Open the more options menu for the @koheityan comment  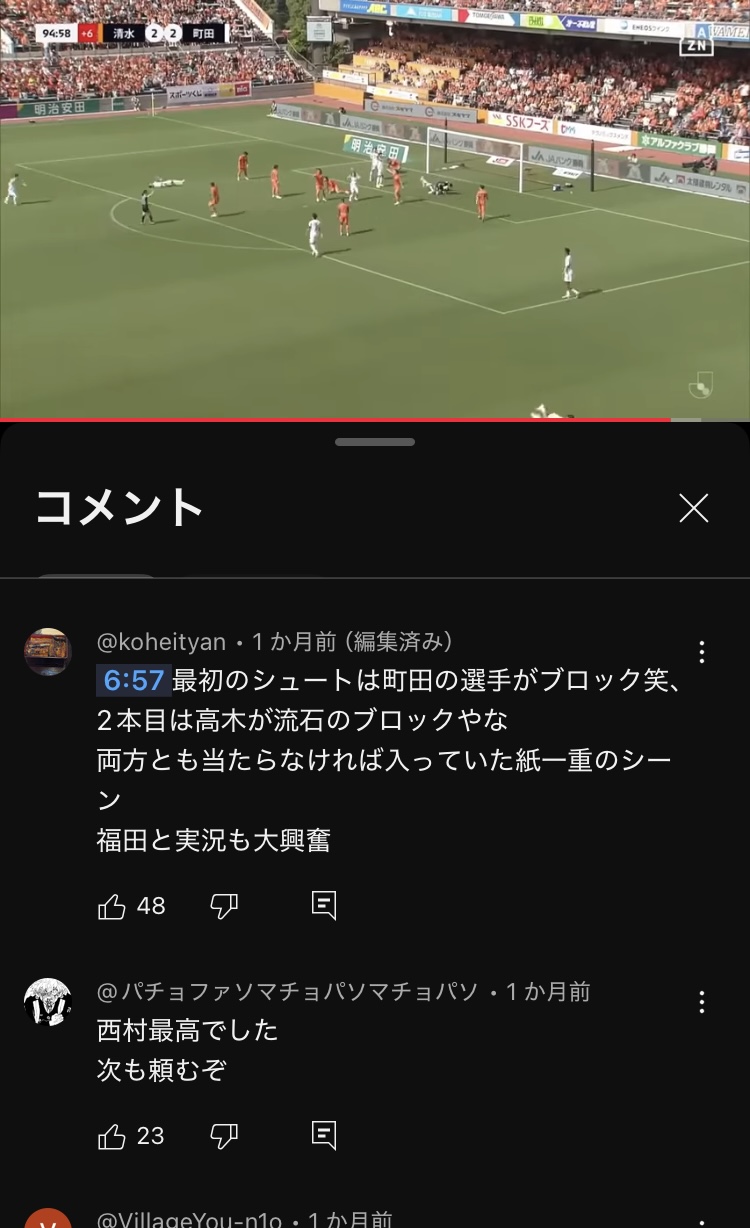[702, 652]
